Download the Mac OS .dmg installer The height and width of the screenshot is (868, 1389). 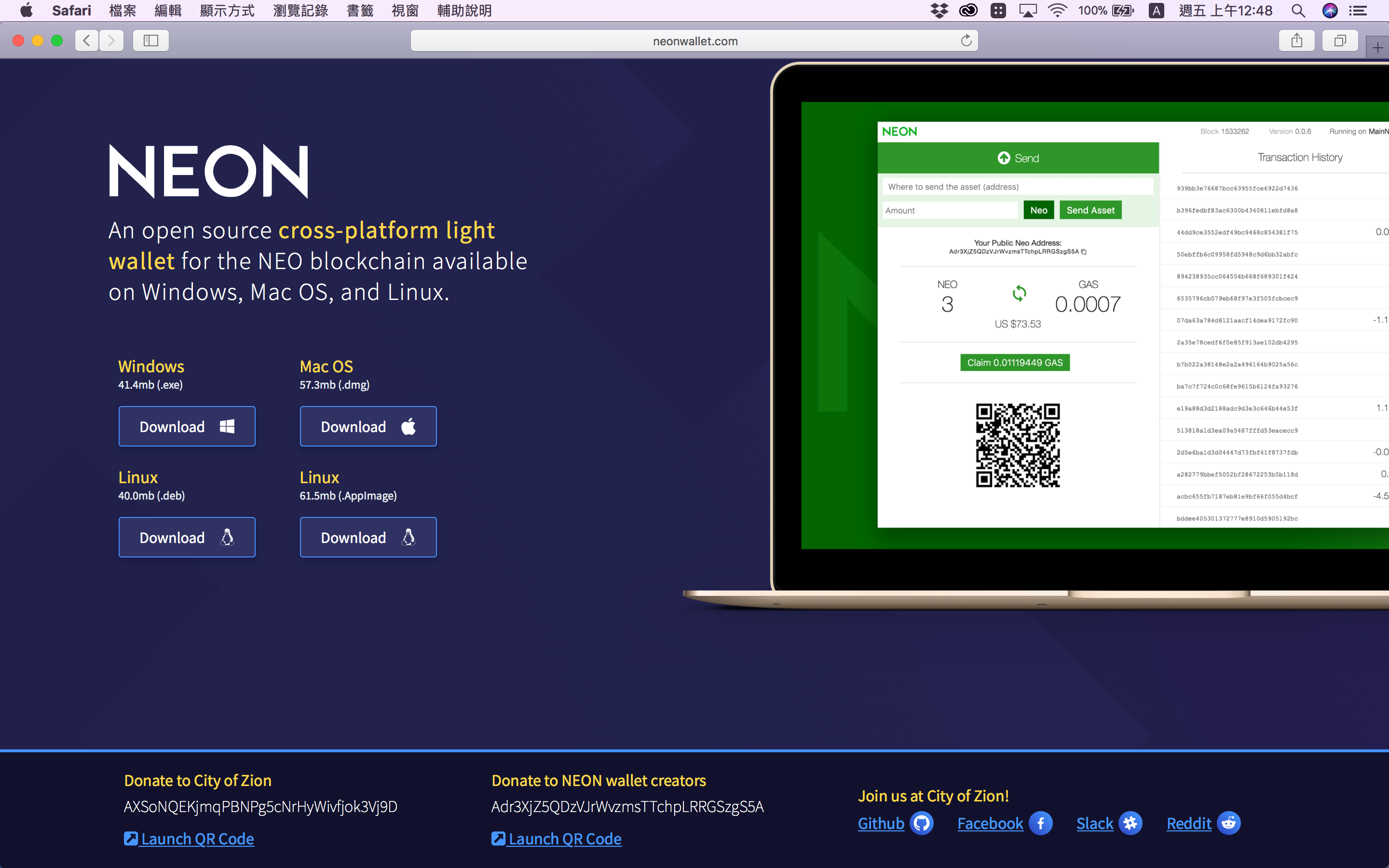click(x=368, y=426)
